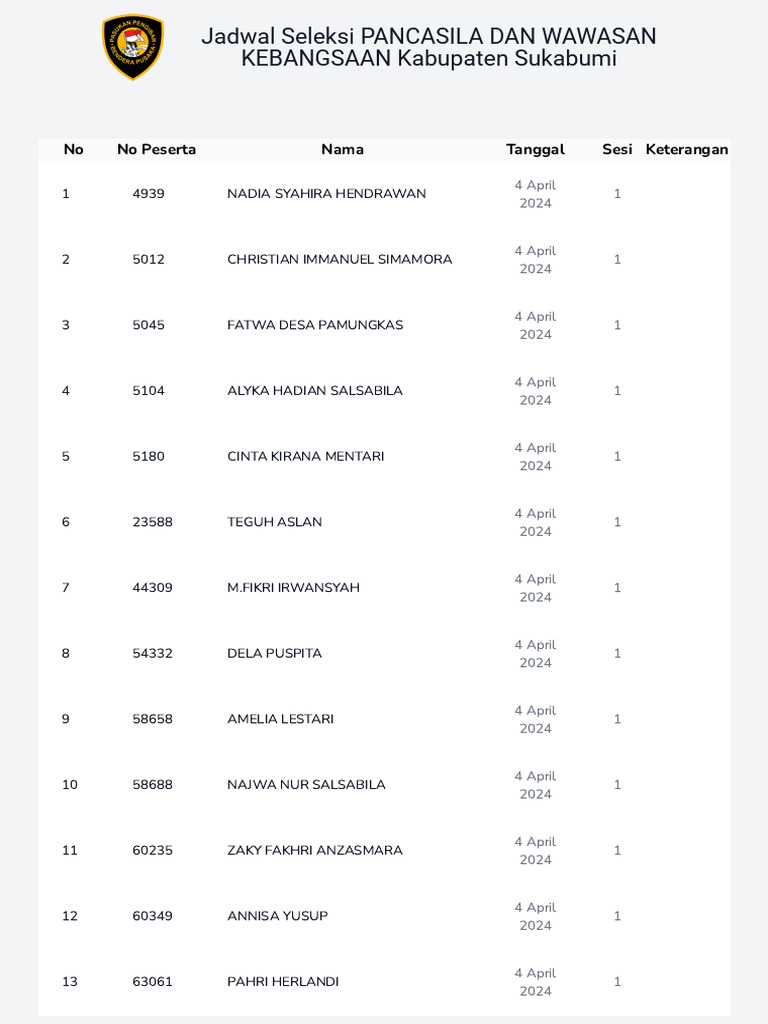Select the name Pahri Herlandi

[x=282, y=982]
